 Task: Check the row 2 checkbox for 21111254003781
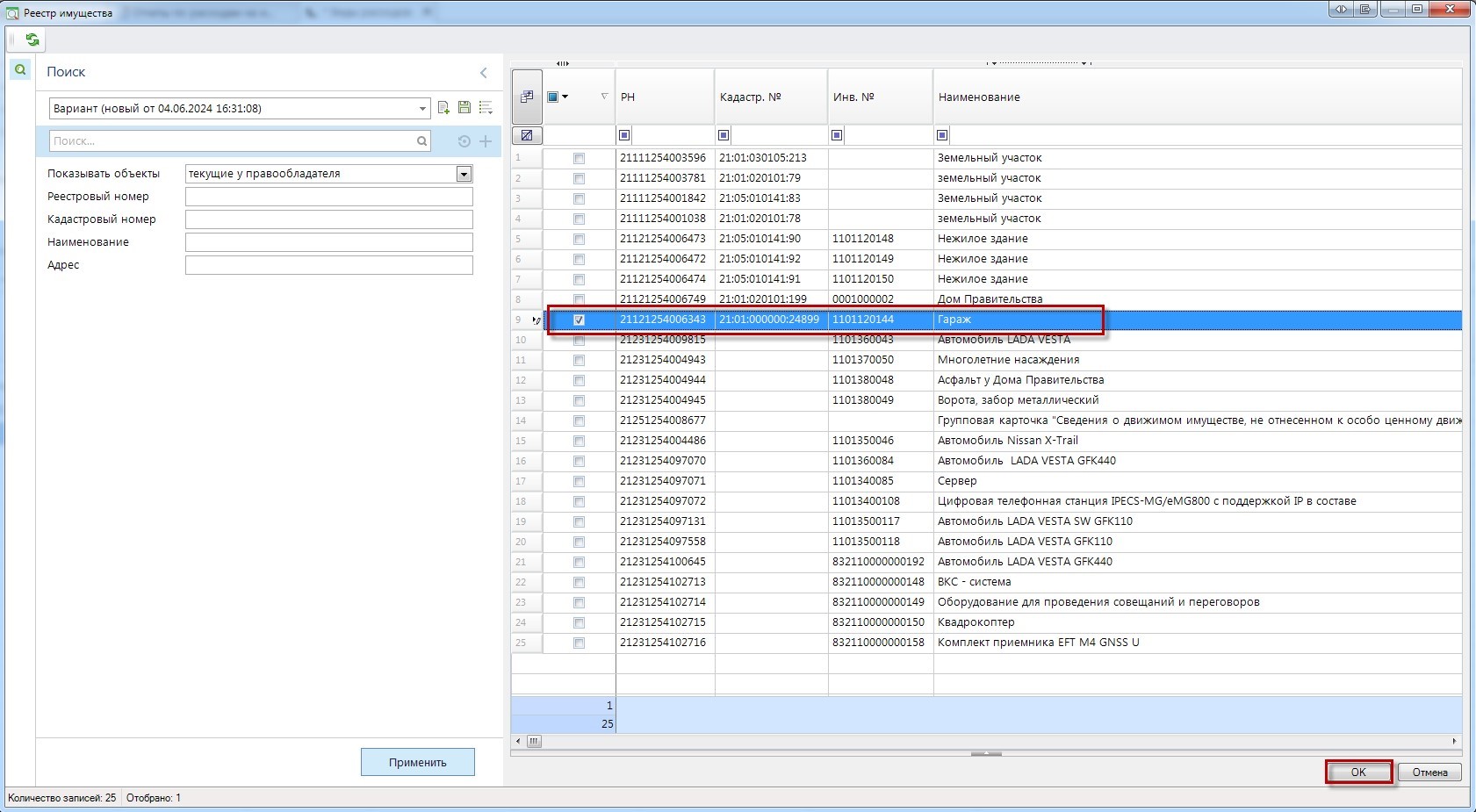[579, 178]
